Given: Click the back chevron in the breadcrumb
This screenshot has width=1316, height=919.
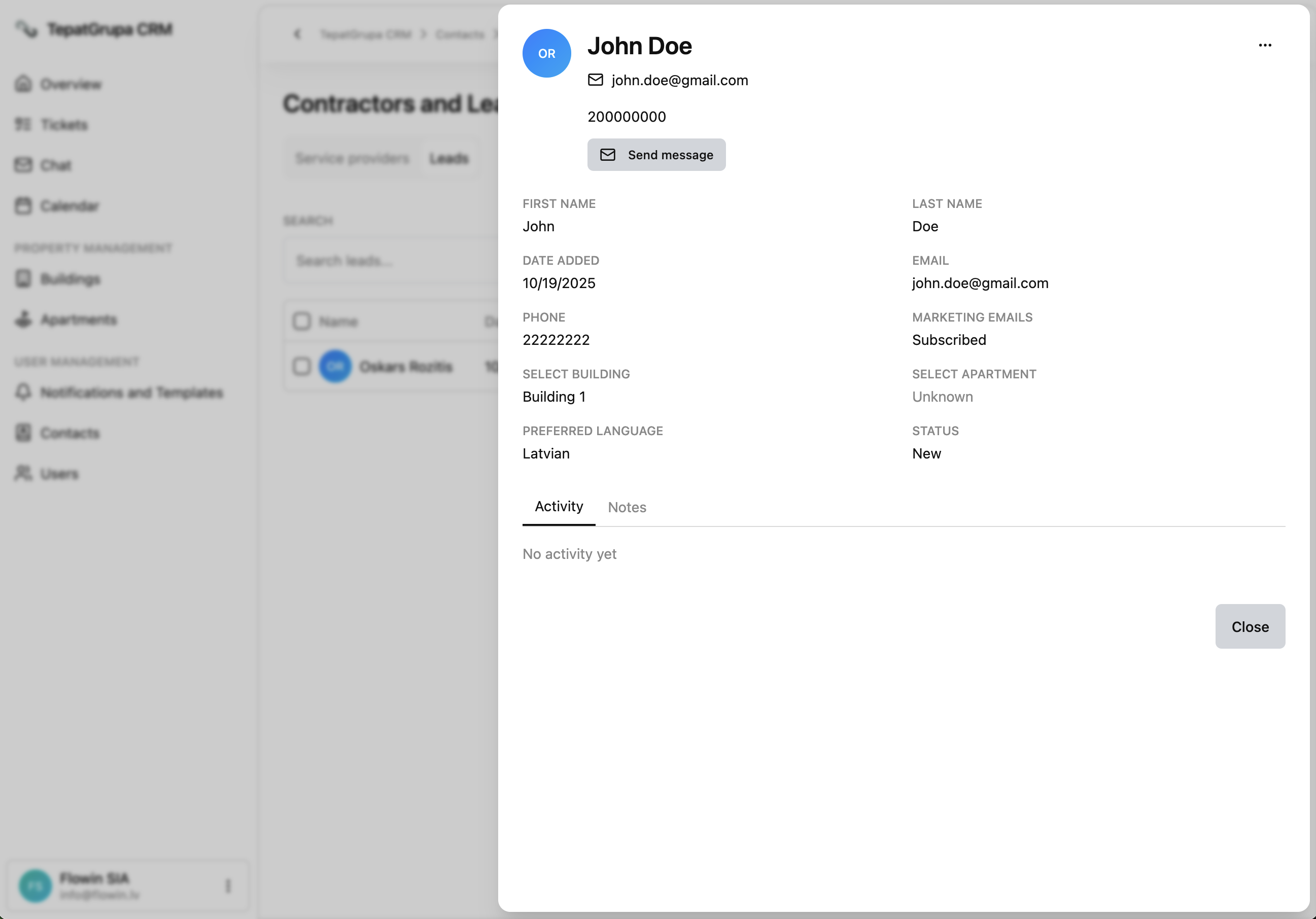Looking at the screenshot, I should click(x=297, y=34).
